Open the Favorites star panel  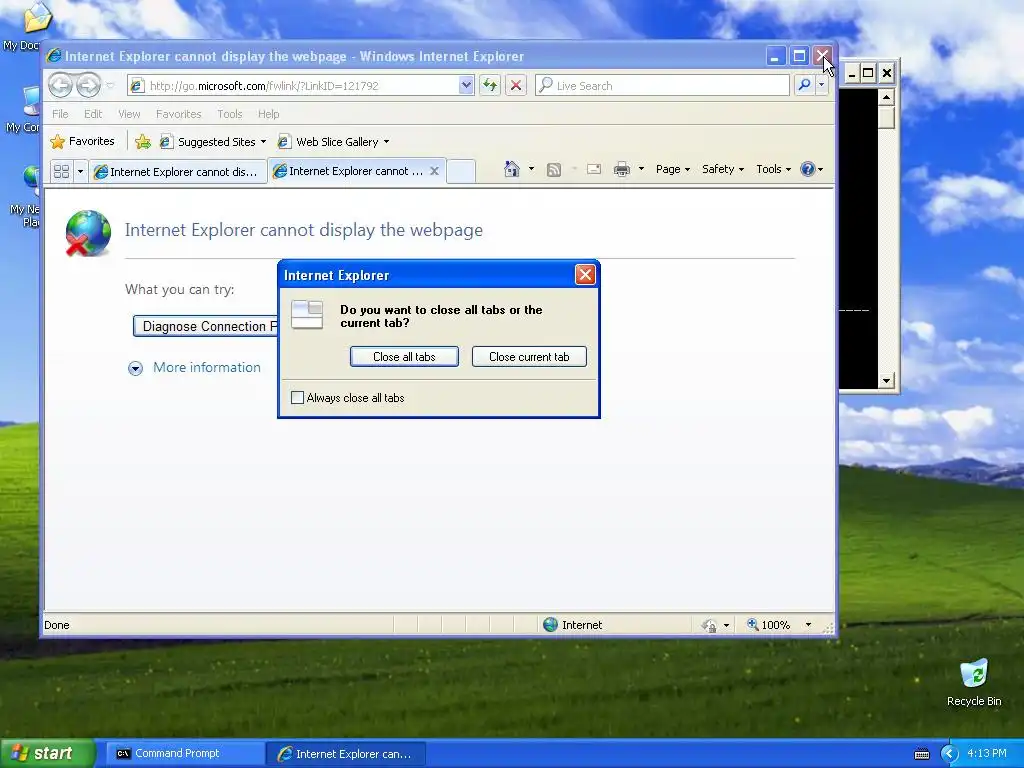click(82, 141)
